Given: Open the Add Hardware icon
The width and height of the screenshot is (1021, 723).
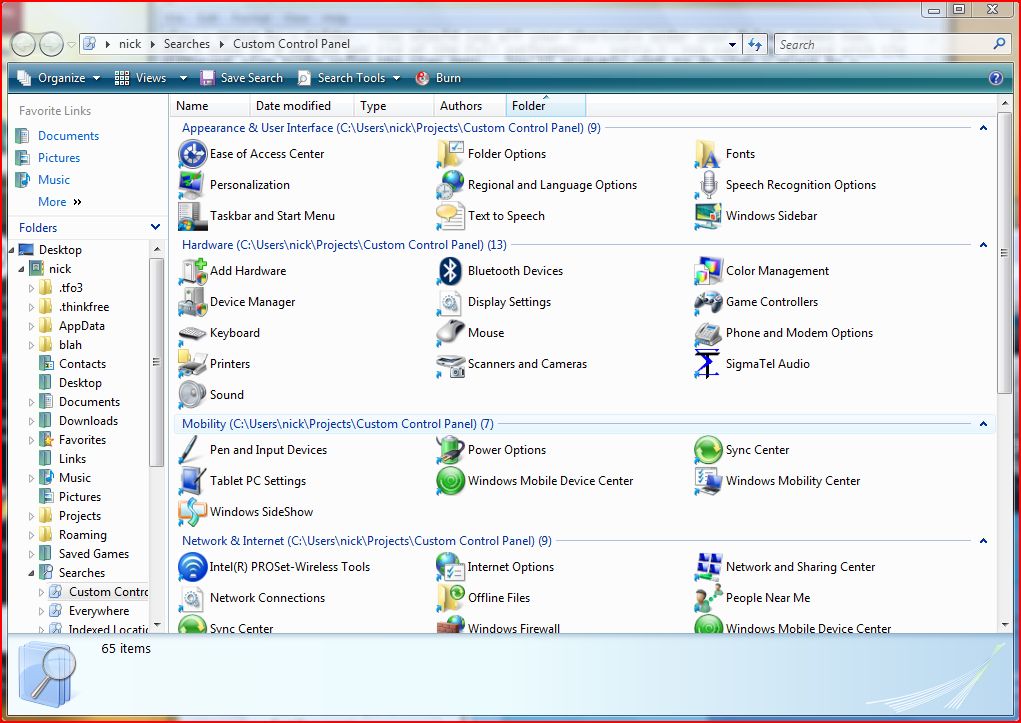Looking at the screenshot, I should coord(192,271).
